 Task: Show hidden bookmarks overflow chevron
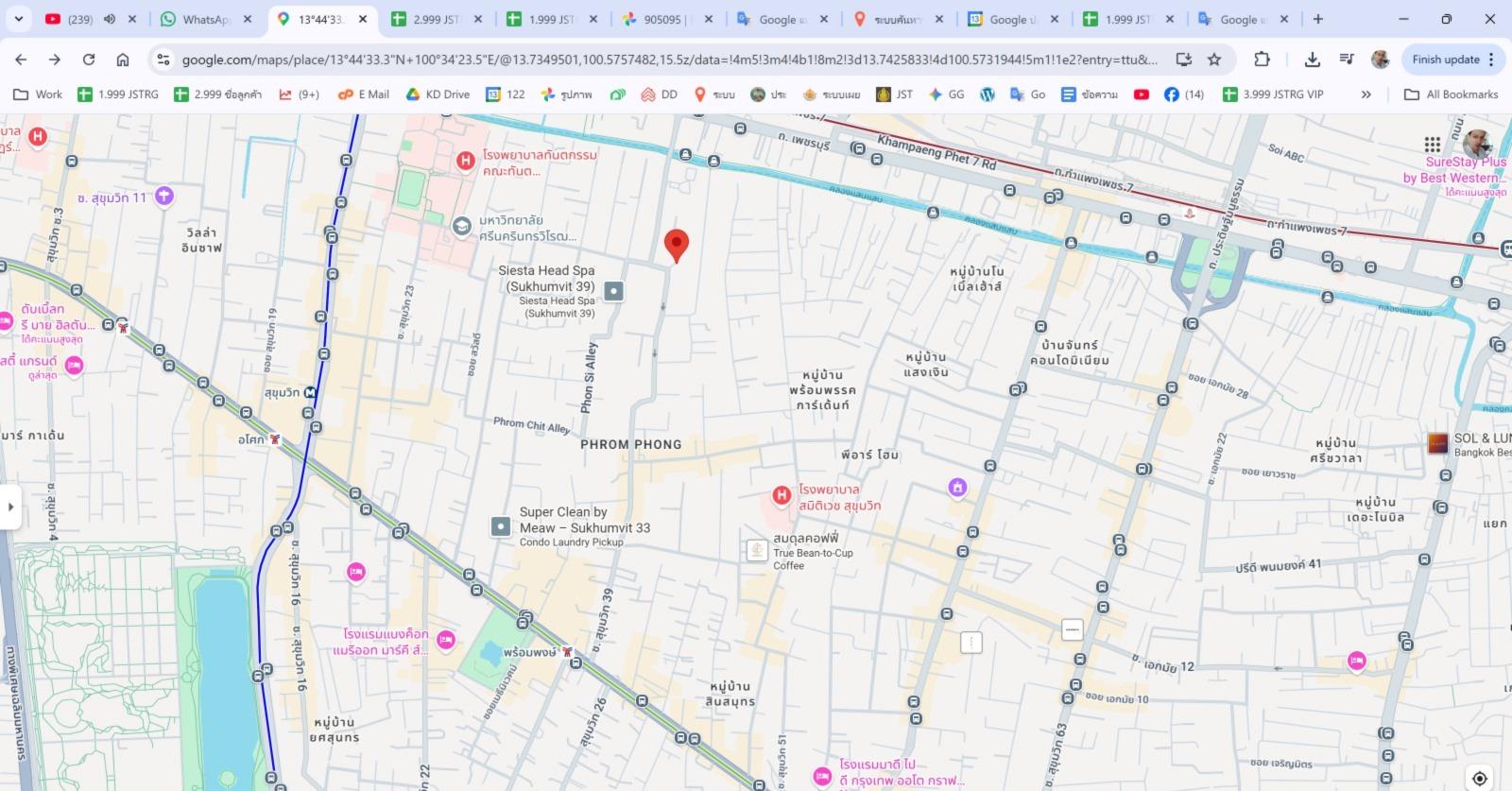click(1366, 95)
